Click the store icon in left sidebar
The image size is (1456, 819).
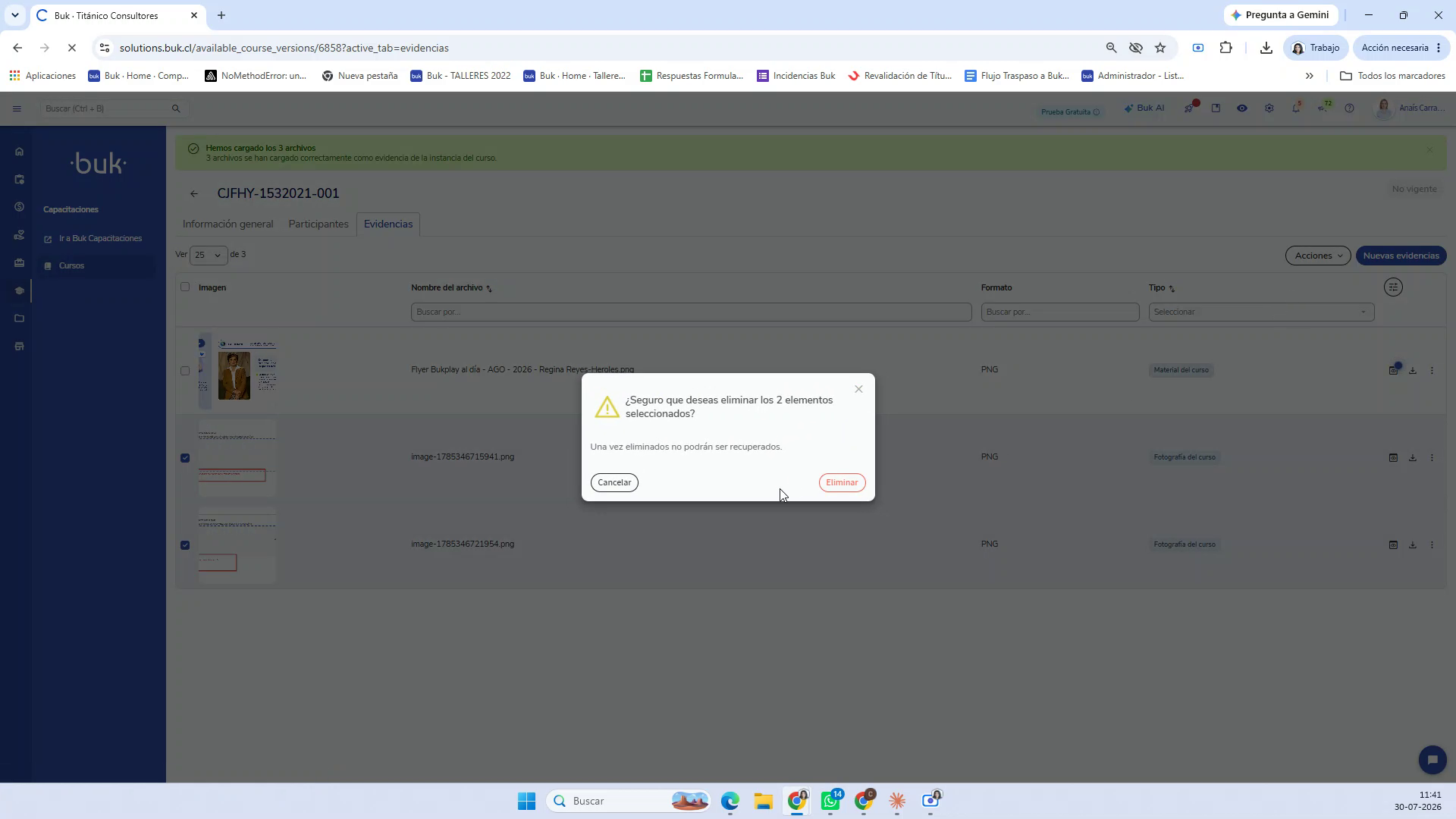19,347
